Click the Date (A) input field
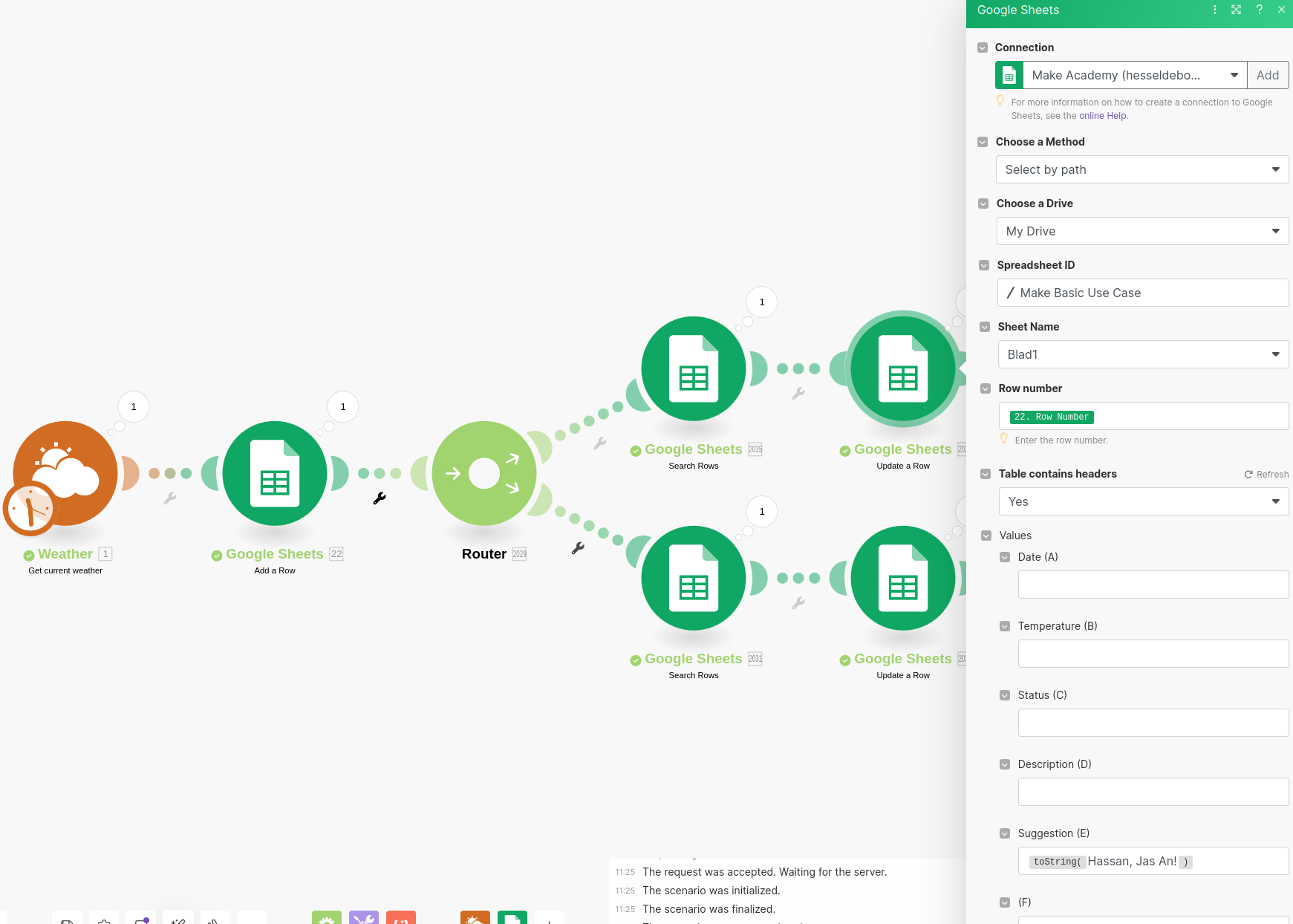Screen dimensions: 1293x924 (x=1153, y=585)
